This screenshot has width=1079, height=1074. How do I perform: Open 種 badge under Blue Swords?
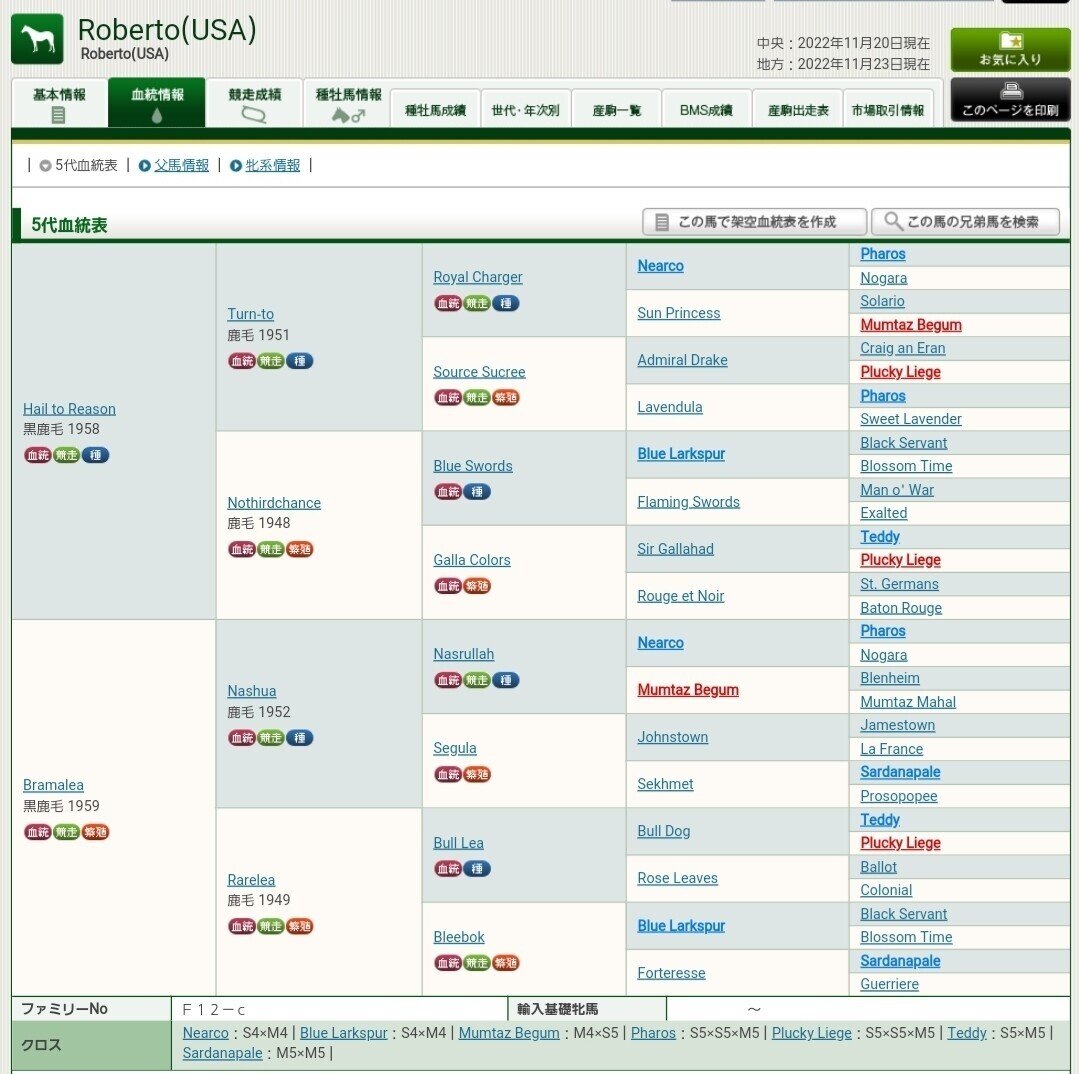[x=477, y=491]
